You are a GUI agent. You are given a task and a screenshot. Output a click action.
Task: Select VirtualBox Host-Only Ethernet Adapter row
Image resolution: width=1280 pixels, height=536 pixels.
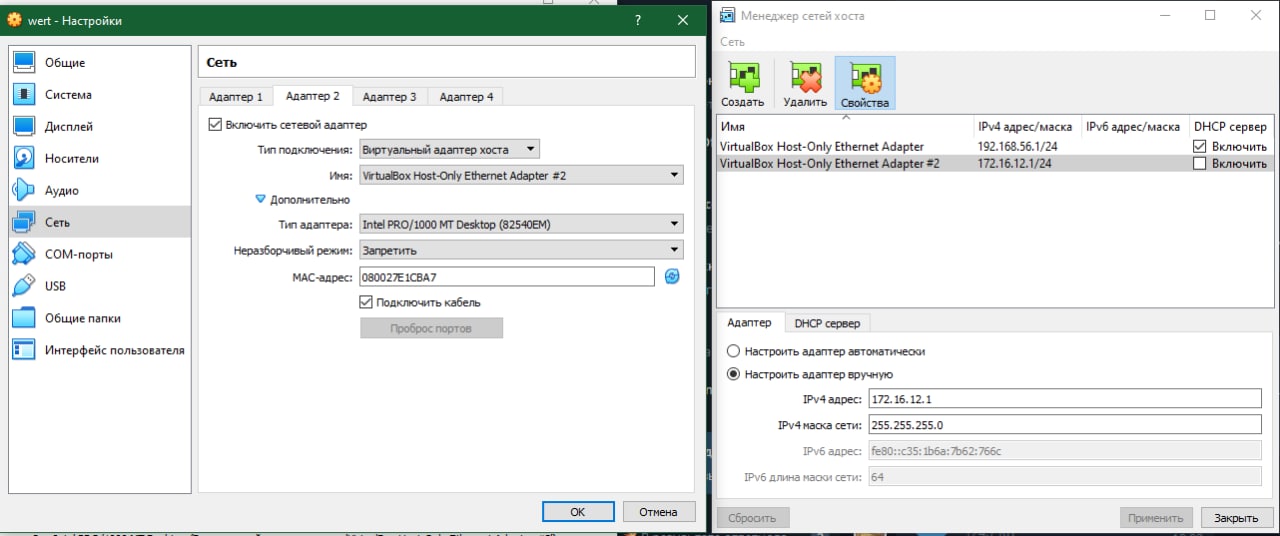pyautogui.click(x=995, y=146)
